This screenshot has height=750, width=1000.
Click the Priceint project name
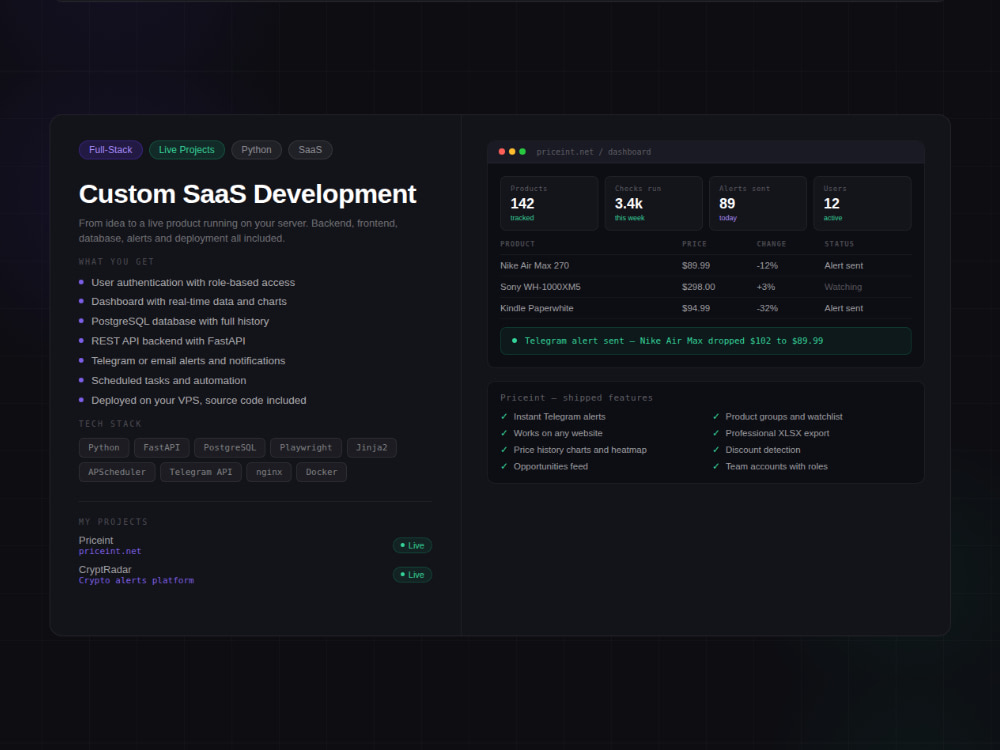(x=96, y=540)
